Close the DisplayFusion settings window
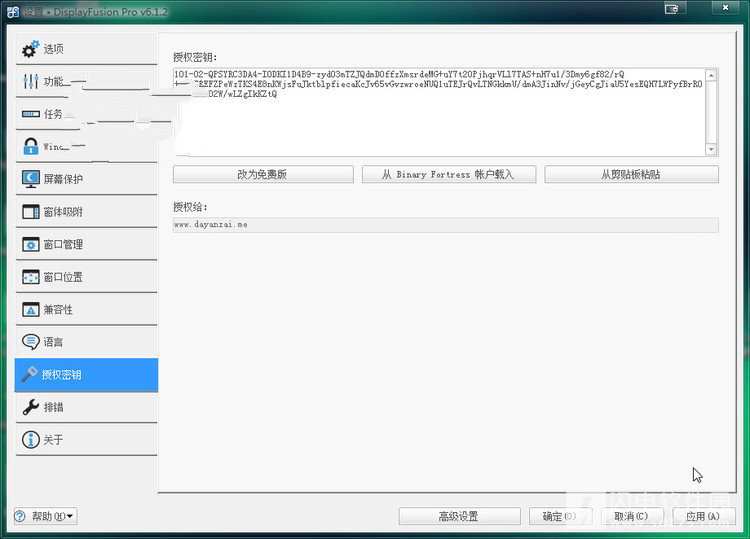The image size is (750, 539). click(x=725, y=8)
